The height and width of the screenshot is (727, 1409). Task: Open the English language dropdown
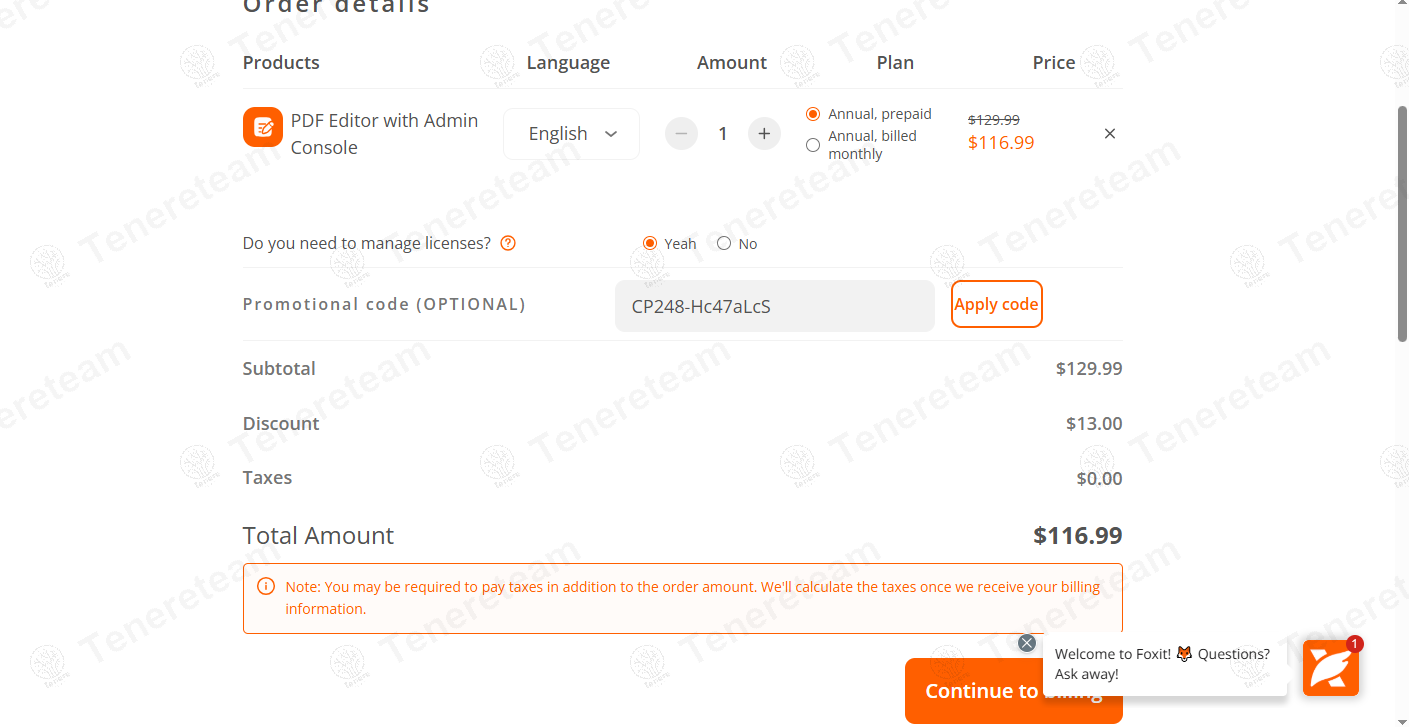pos(571,133)
